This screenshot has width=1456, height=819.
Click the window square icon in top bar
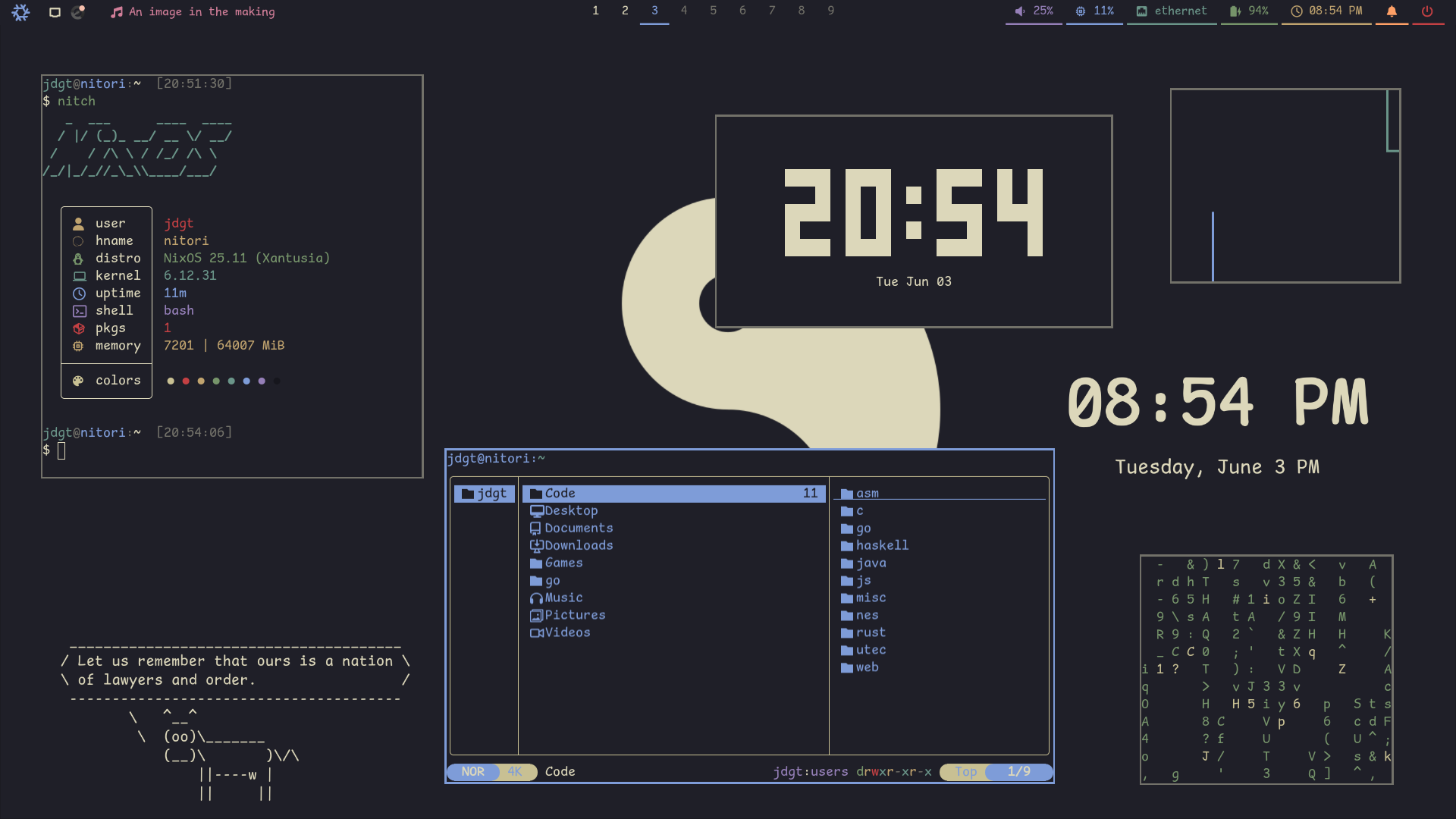tap(55, 12)
